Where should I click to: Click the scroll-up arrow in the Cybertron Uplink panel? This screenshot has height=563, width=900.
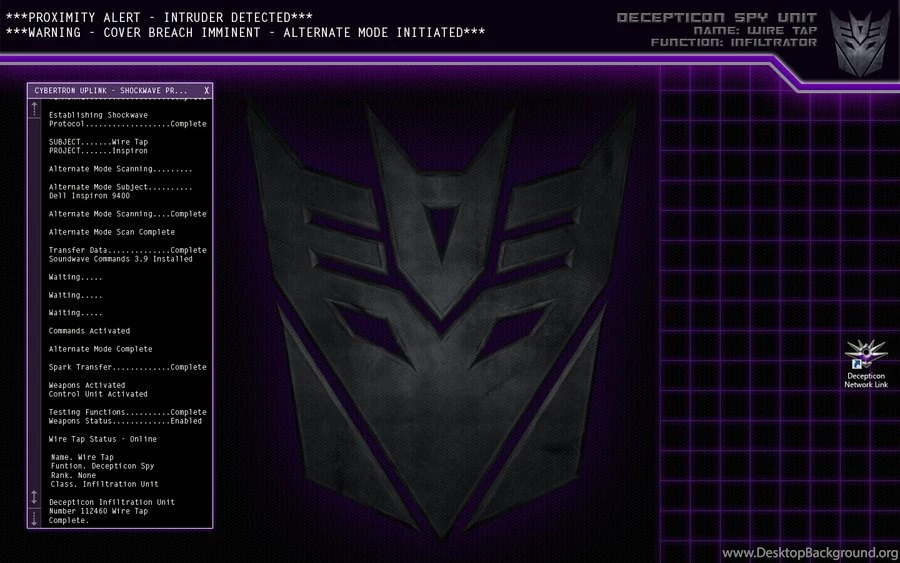[x=34, y=108]
